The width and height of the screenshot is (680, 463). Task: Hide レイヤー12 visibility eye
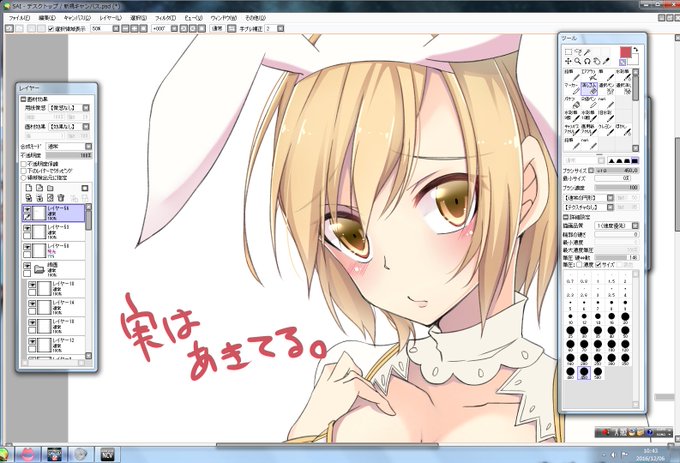tap(32, 342)
